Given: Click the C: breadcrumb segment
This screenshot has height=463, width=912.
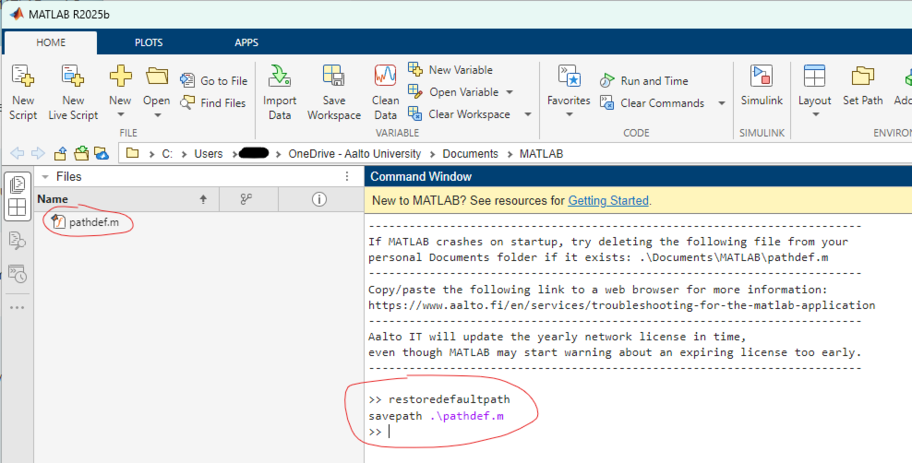Looking at the screenshot, I should click(x=167, y=154).
